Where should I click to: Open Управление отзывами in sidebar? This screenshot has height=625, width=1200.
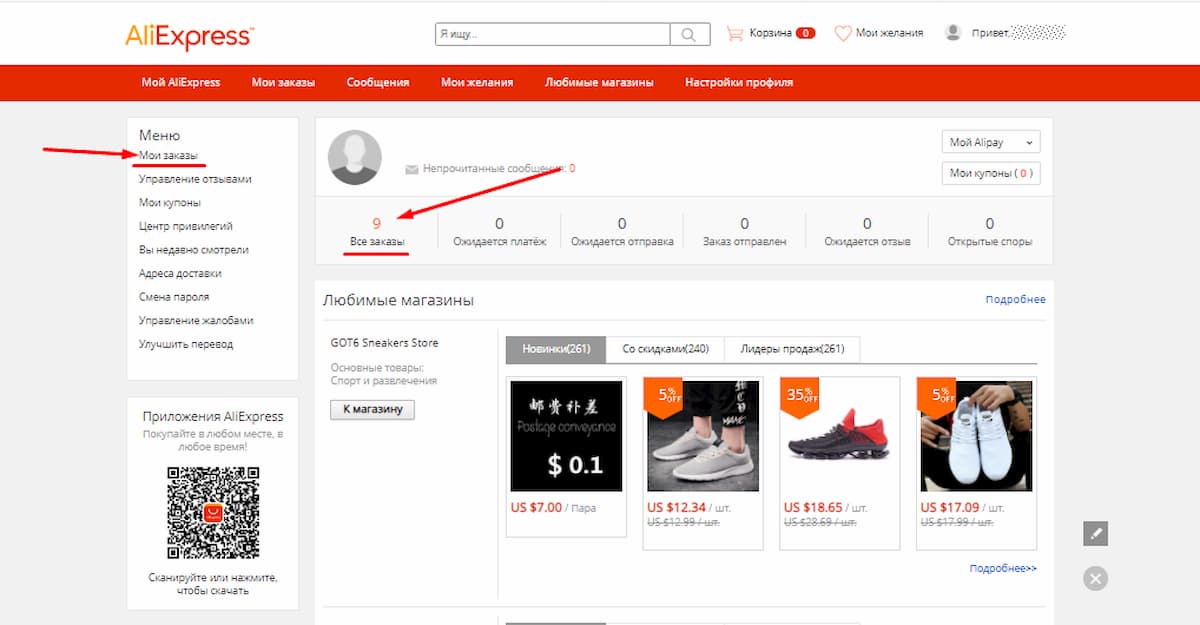click(195, 179)
